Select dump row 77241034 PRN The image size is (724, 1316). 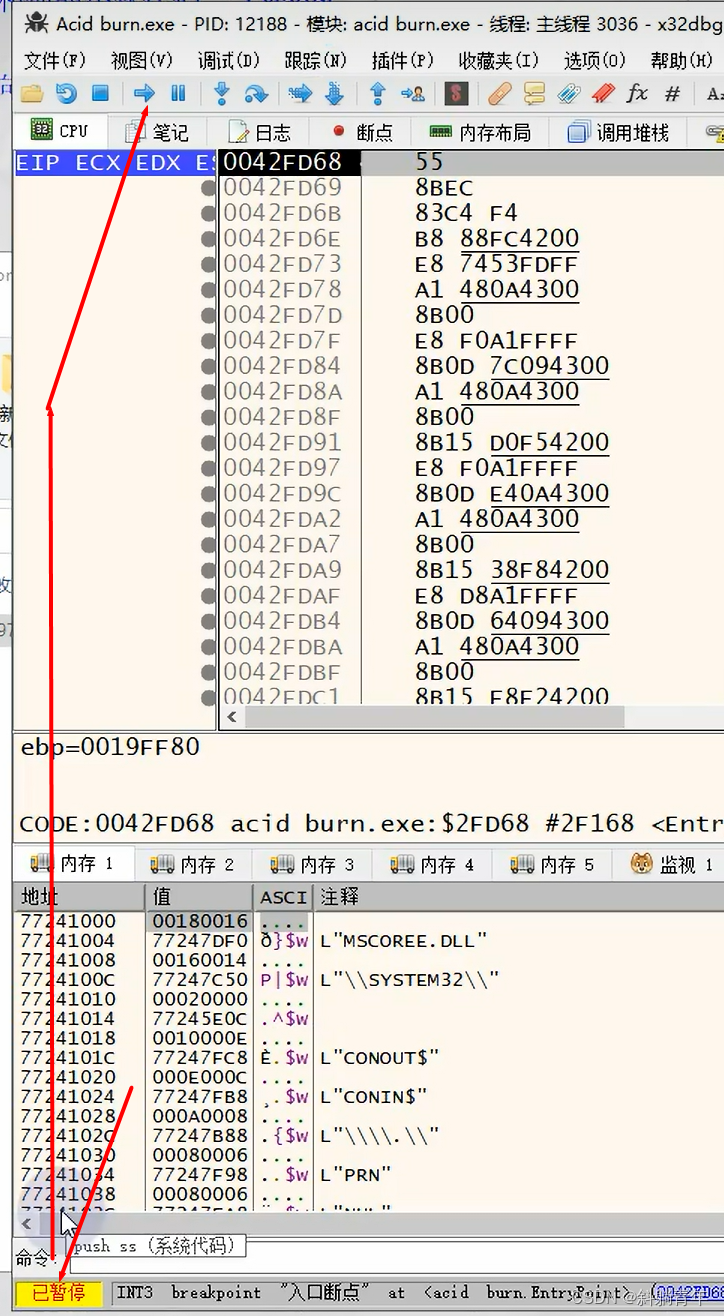tap(368, 1174)
